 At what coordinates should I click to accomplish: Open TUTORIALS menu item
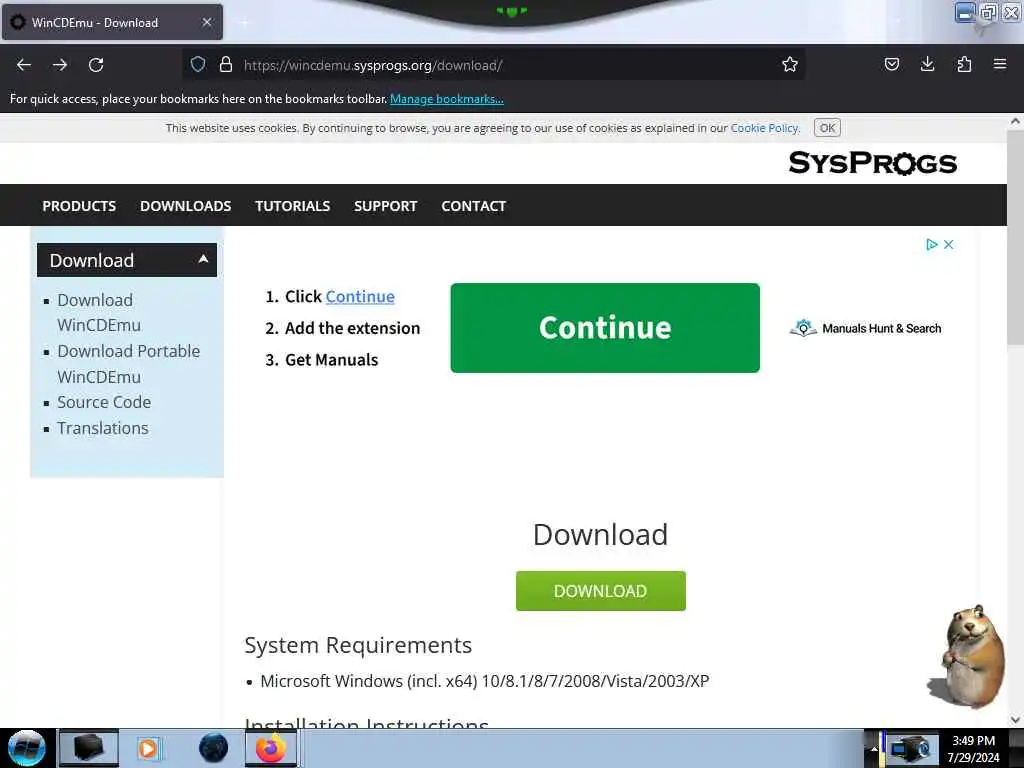[293, 206]
